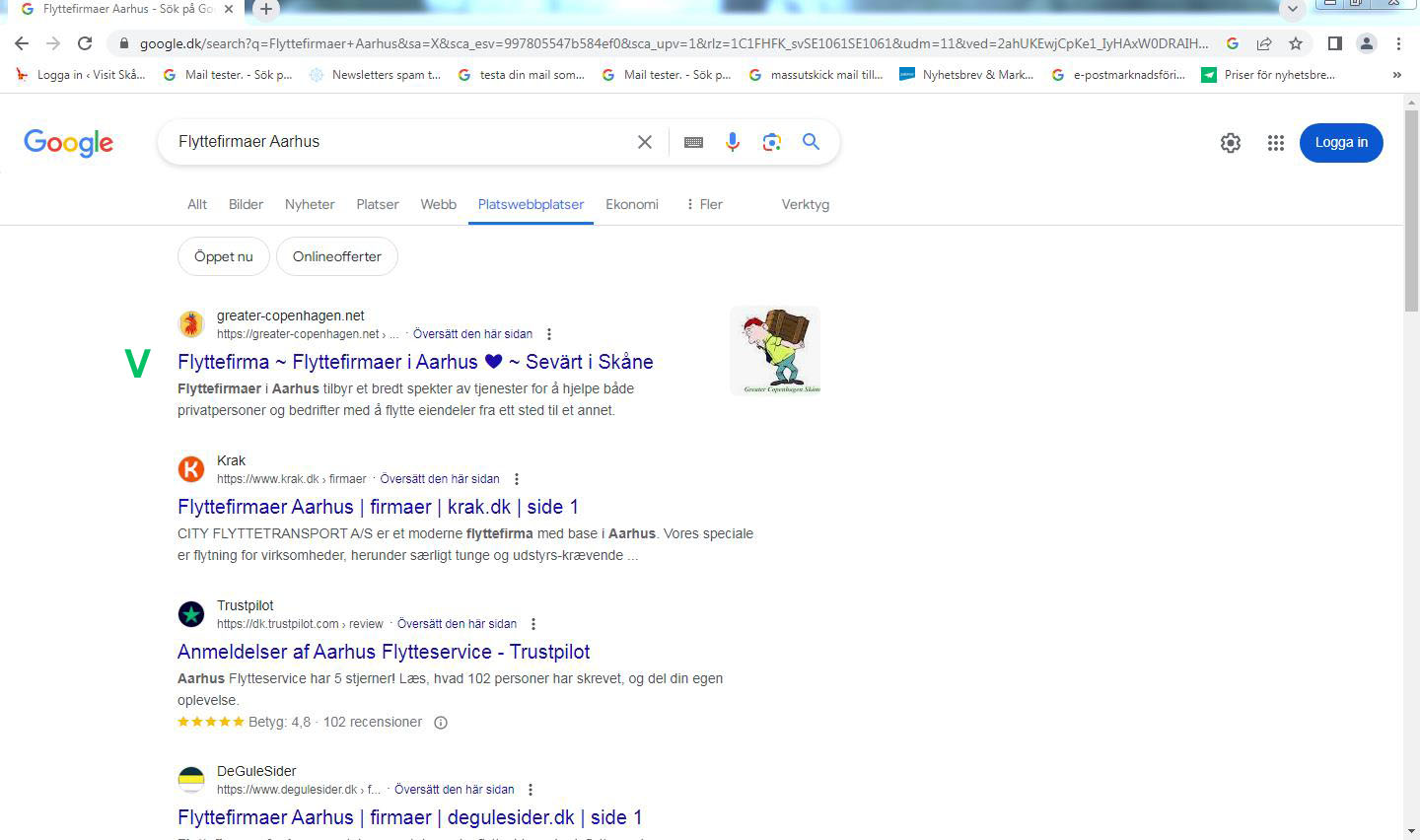Translate the Krak result page
The height and width of the screenshot is (840, 1420).
[x=440, y=479]
